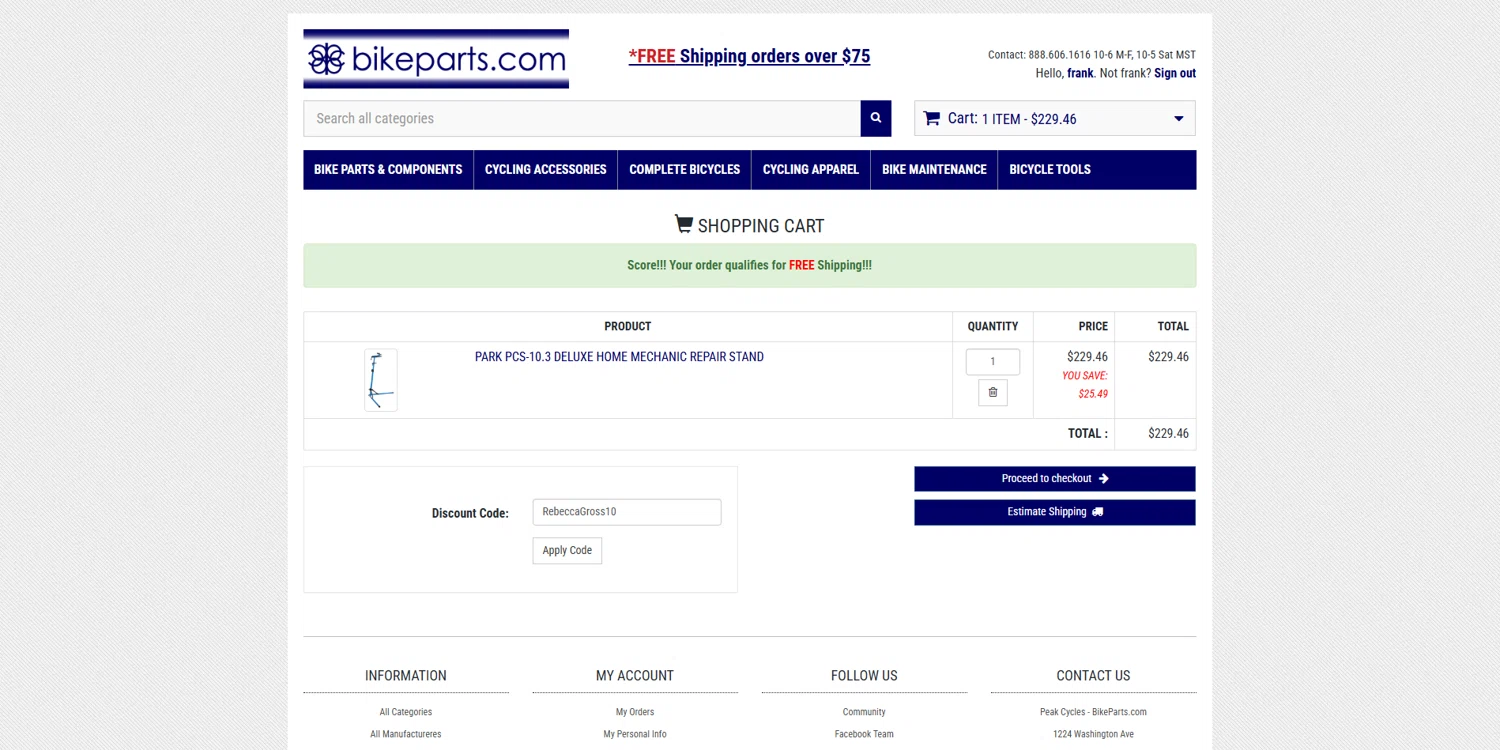Proceed to checkout
The width and height of the screenshot is (1500, 750).
[x=1055, y=479]
